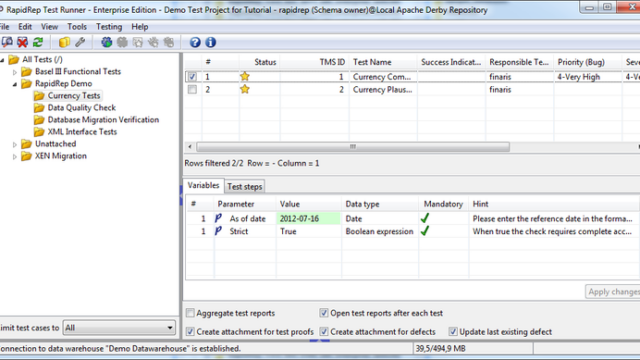Click the blue gear run tests icon

coord(107,42)
